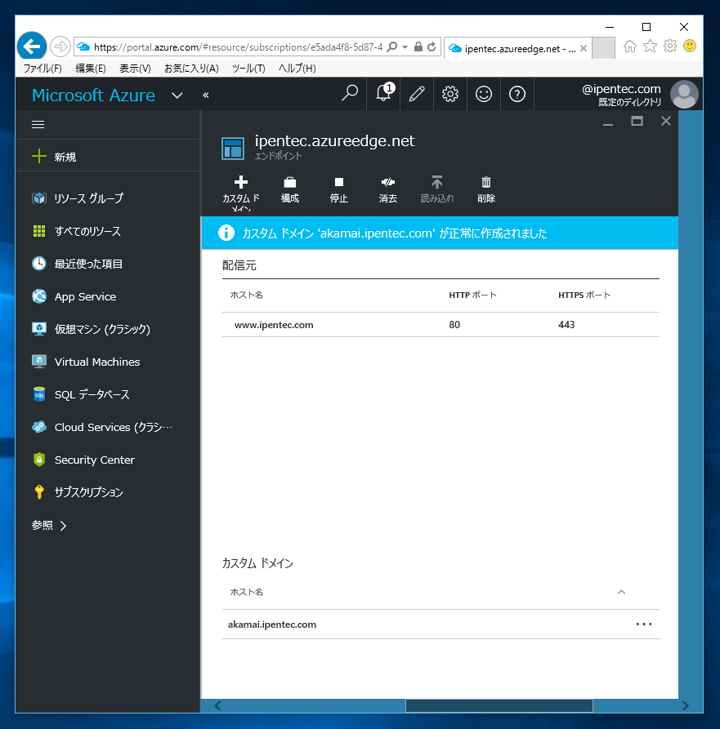Click 停止 stop toolbar button
720x729 pixels.
point(339,190)
